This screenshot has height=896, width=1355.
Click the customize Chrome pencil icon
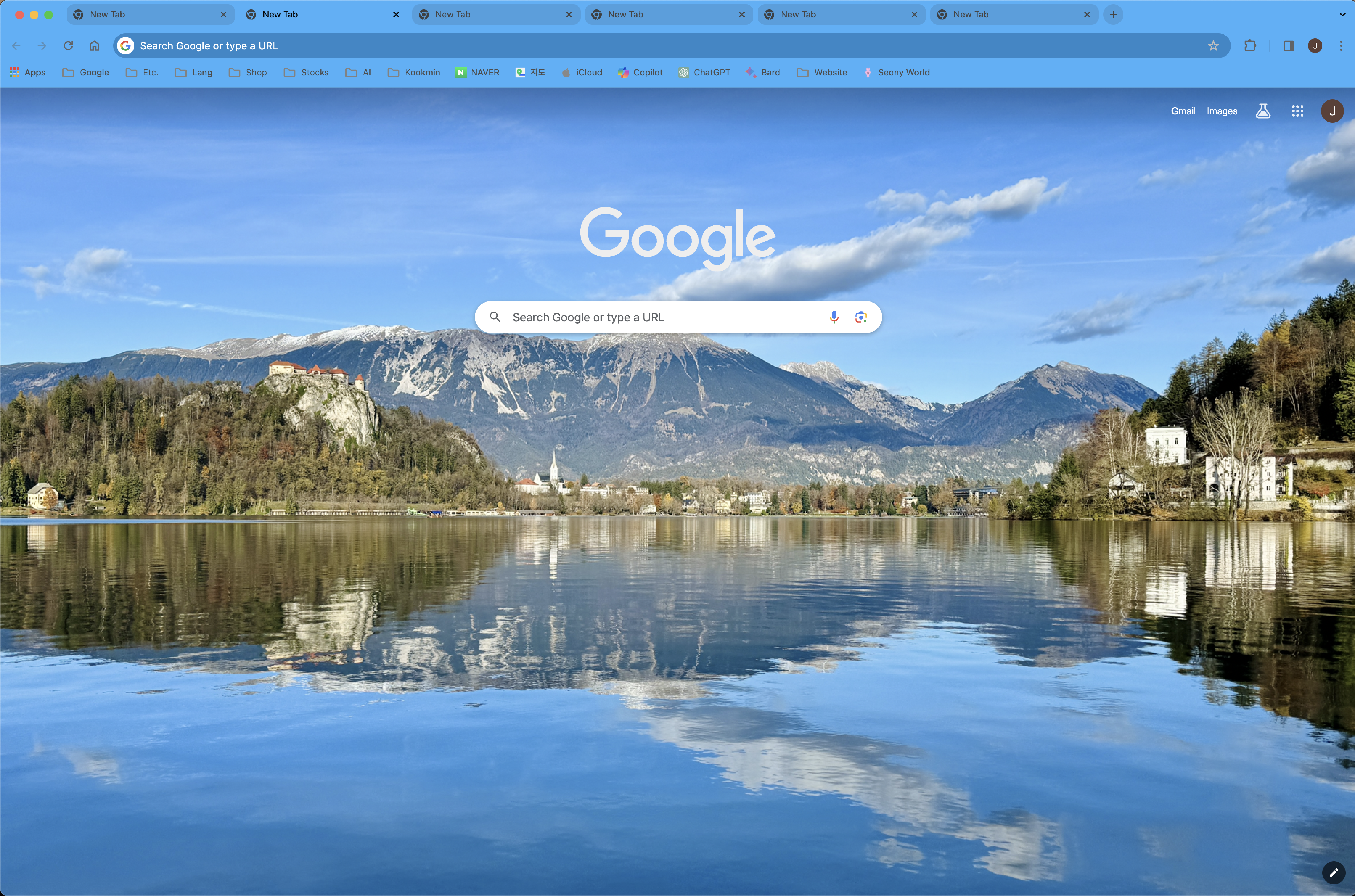(x=1333, y=872)
